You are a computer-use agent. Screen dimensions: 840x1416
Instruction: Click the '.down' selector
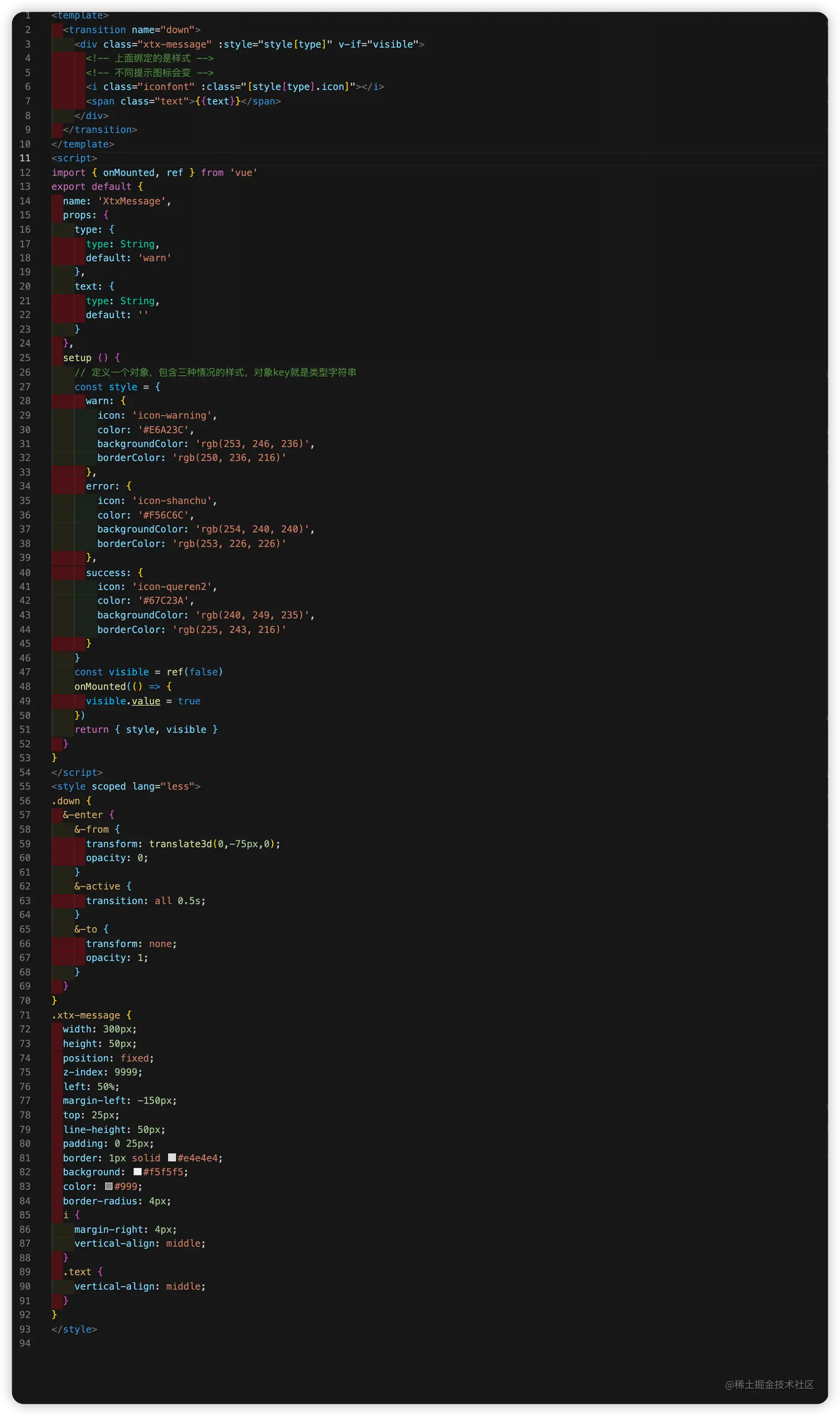click(x=66, y=802)
